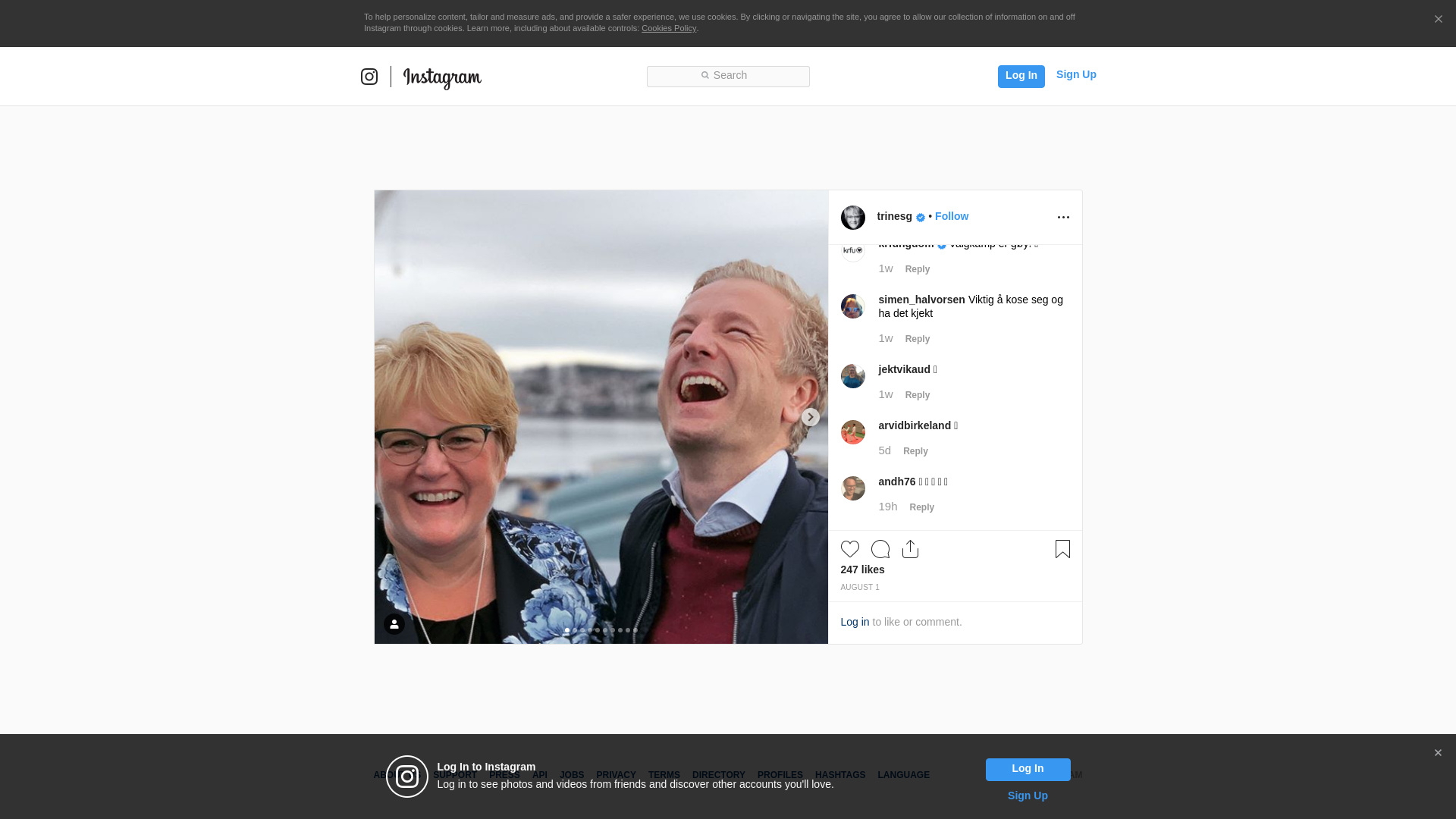This screenshot has height=819, width=1456.
Task: Open the andh76 commenter avatar
Action: pos(853,488)
